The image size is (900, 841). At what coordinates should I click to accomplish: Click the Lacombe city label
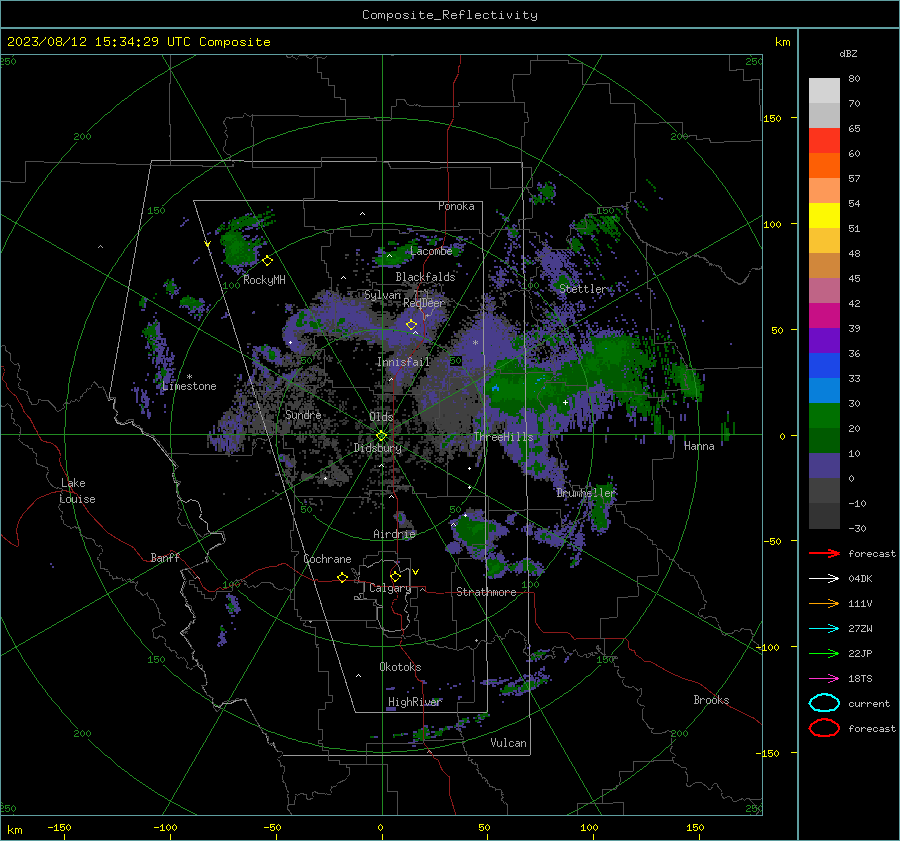point(431,251)
